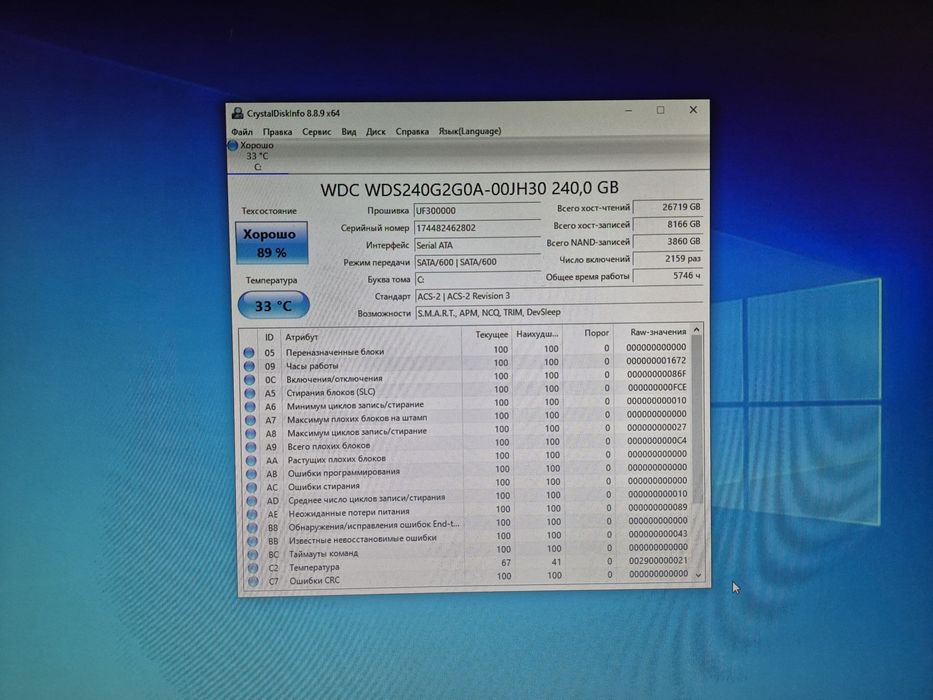This screenshot has width=933, height=700.
Task: Click the Интерфейс field Serial ATA
Action: [477, 245]
